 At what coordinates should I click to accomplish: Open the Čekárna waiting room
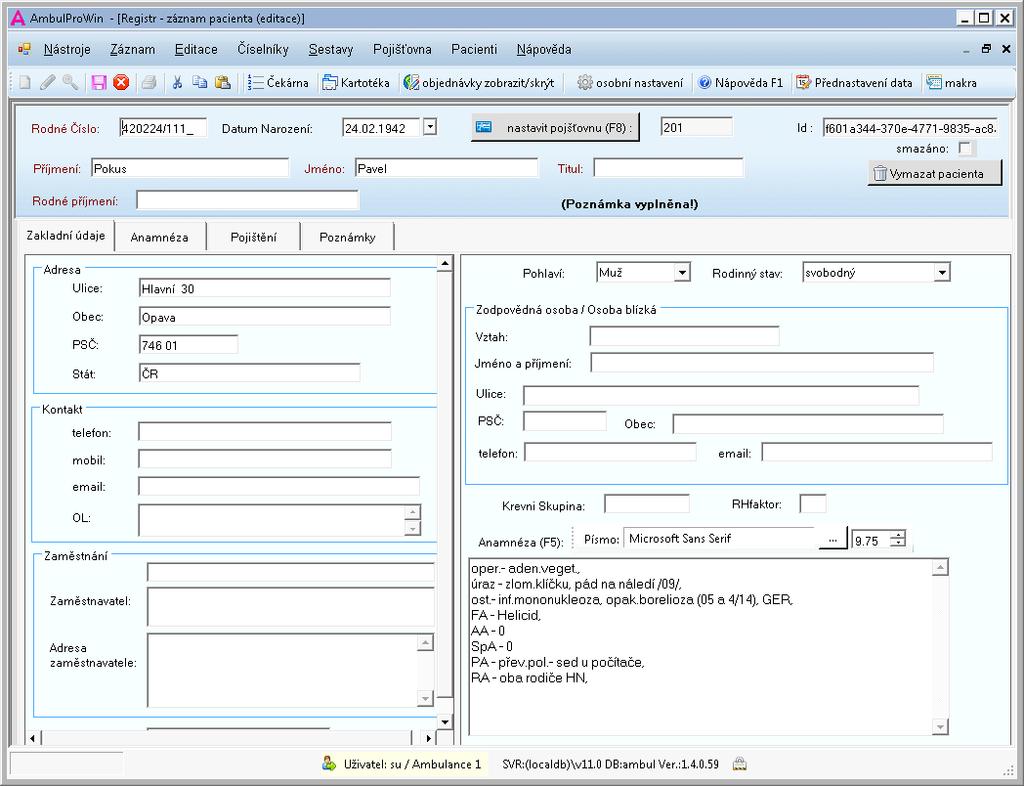278,83
